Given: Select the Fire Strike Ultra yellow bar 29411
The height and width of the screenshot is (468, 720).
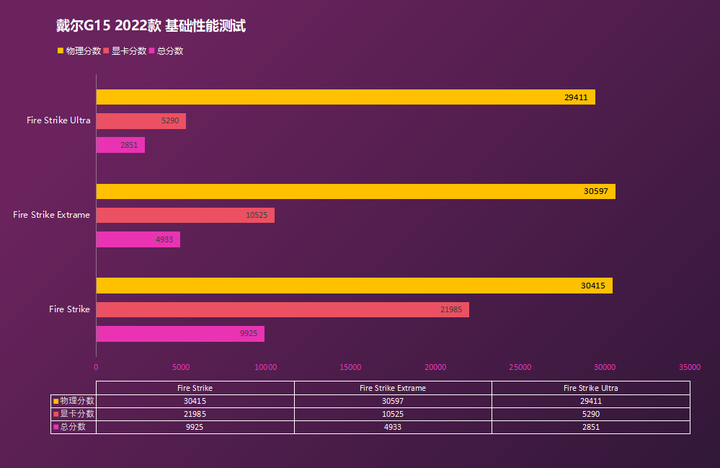Looking at the screenshot, I should click(x=346, y=97).
